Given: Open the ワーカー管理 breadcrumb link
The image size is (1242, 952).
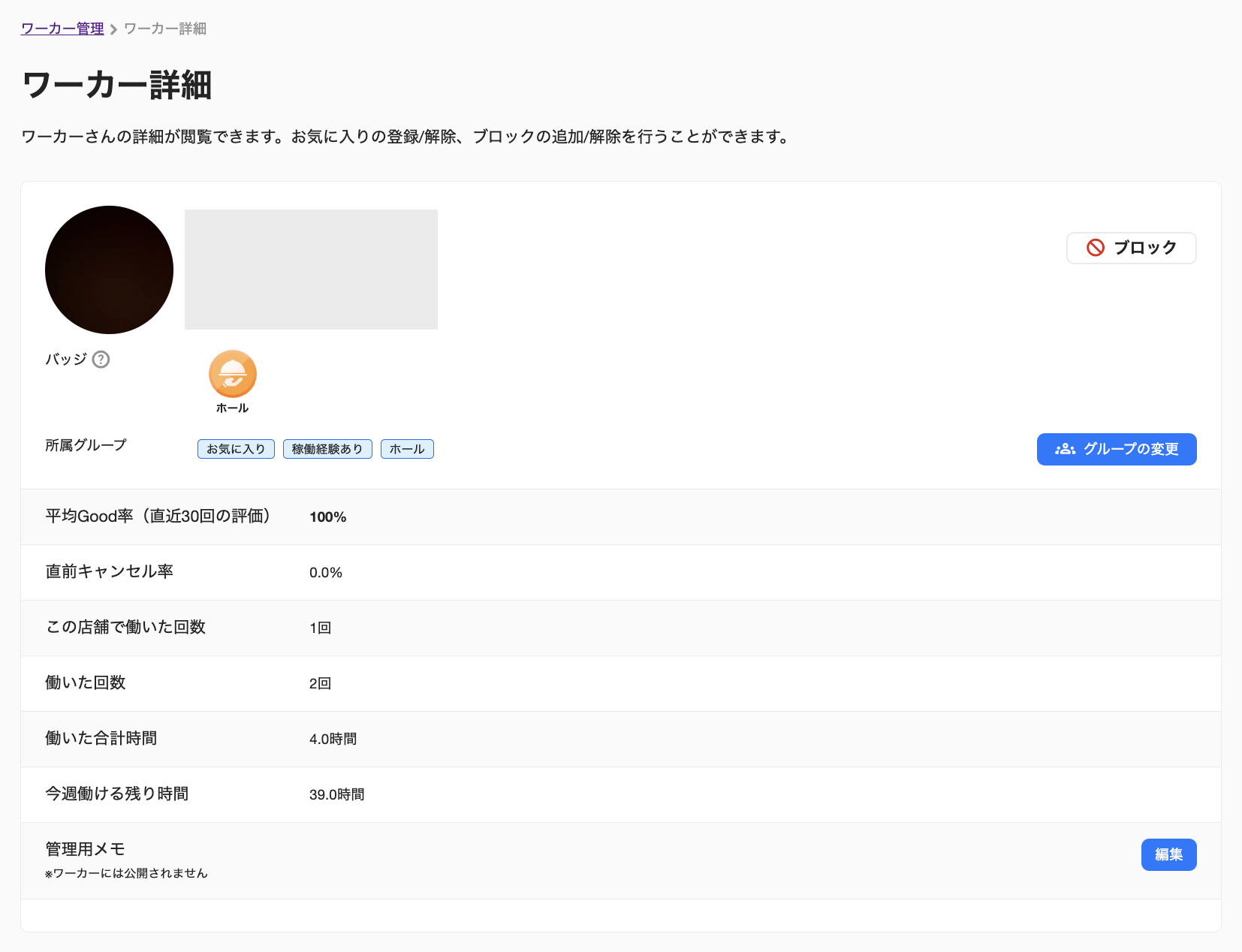Looking at the screenshot, I should (x=62, y=29).
